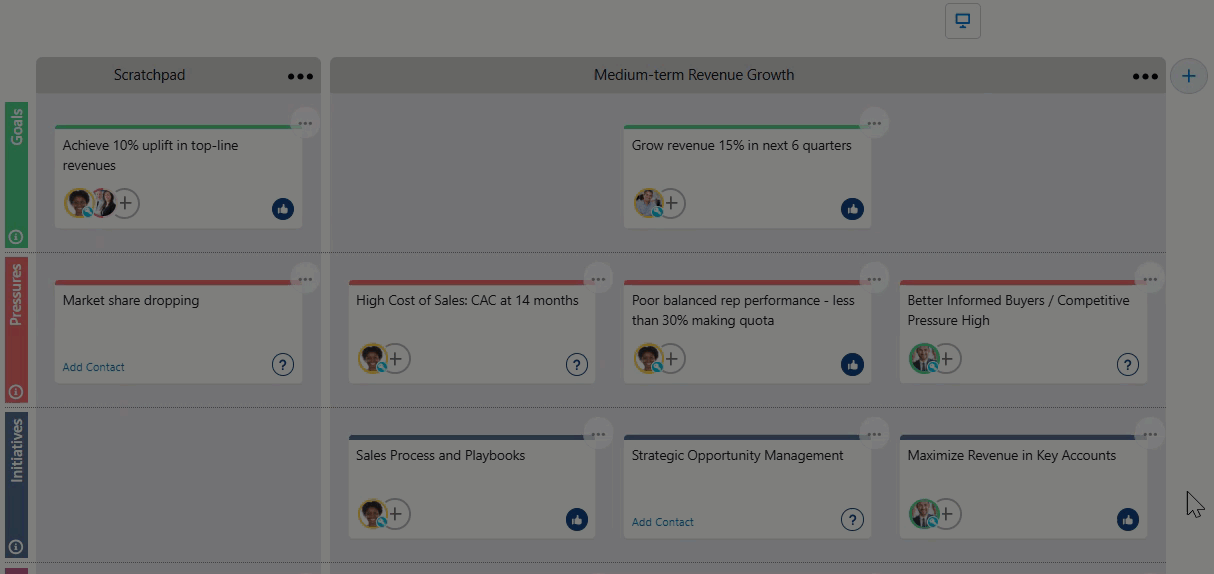This screenshot has width=1214, height=574.
Task: Click info icon on Pressures row
Action: point(16,392)
